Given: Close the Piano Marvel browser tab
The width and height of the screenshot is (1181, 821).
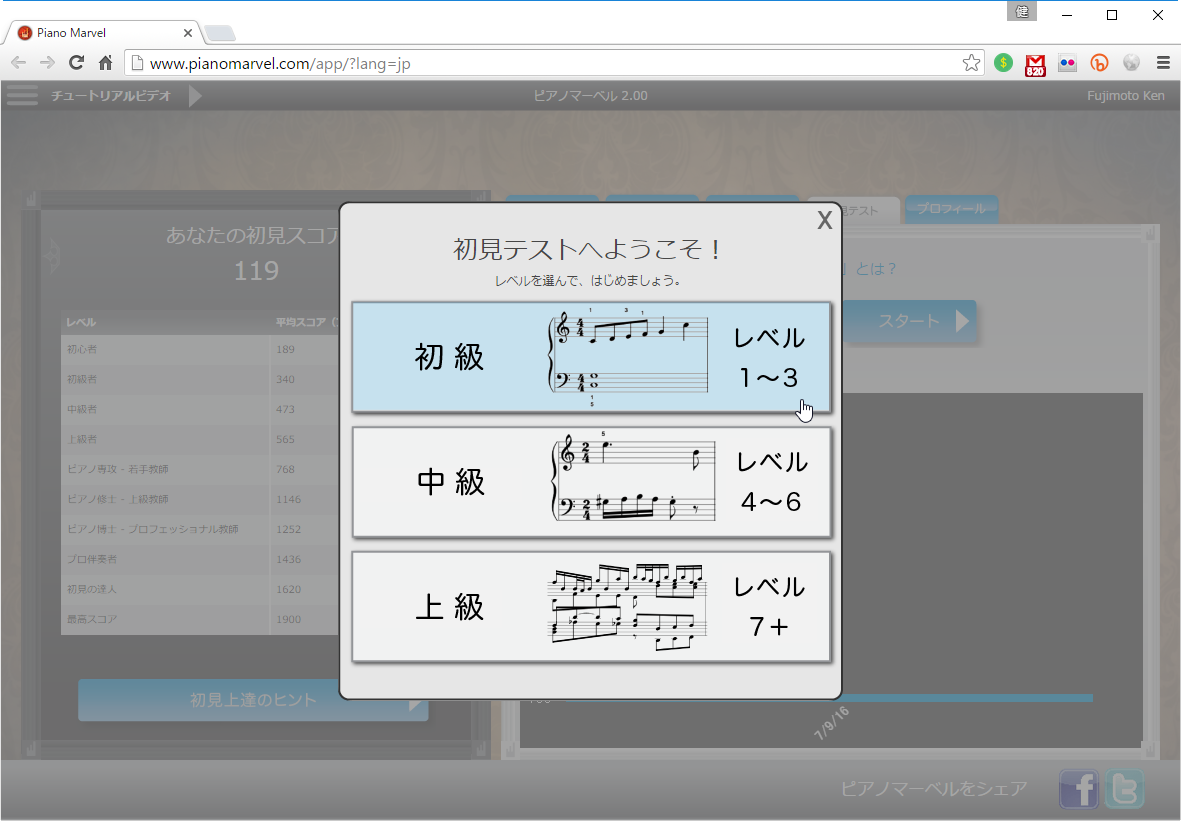Looking at the screenshot, I should 187,33.
